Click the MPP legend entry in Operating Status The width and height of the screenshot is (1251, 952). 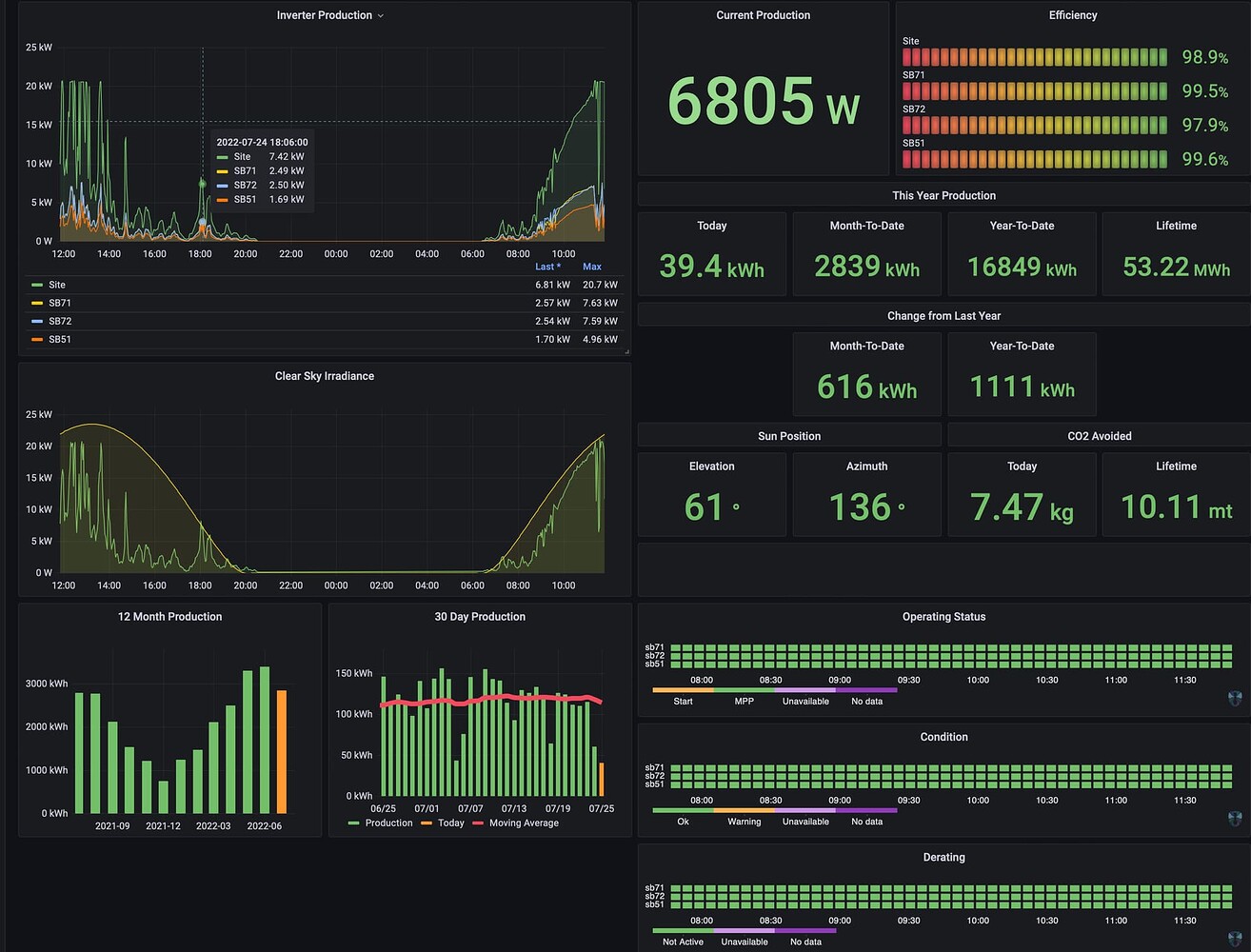pos(744,701)
